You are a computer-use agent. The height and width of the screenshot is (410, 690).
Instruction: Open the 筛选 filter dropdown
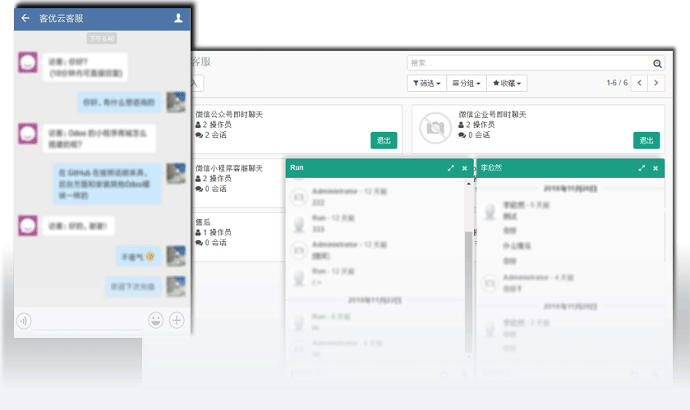tap(425, 83)
